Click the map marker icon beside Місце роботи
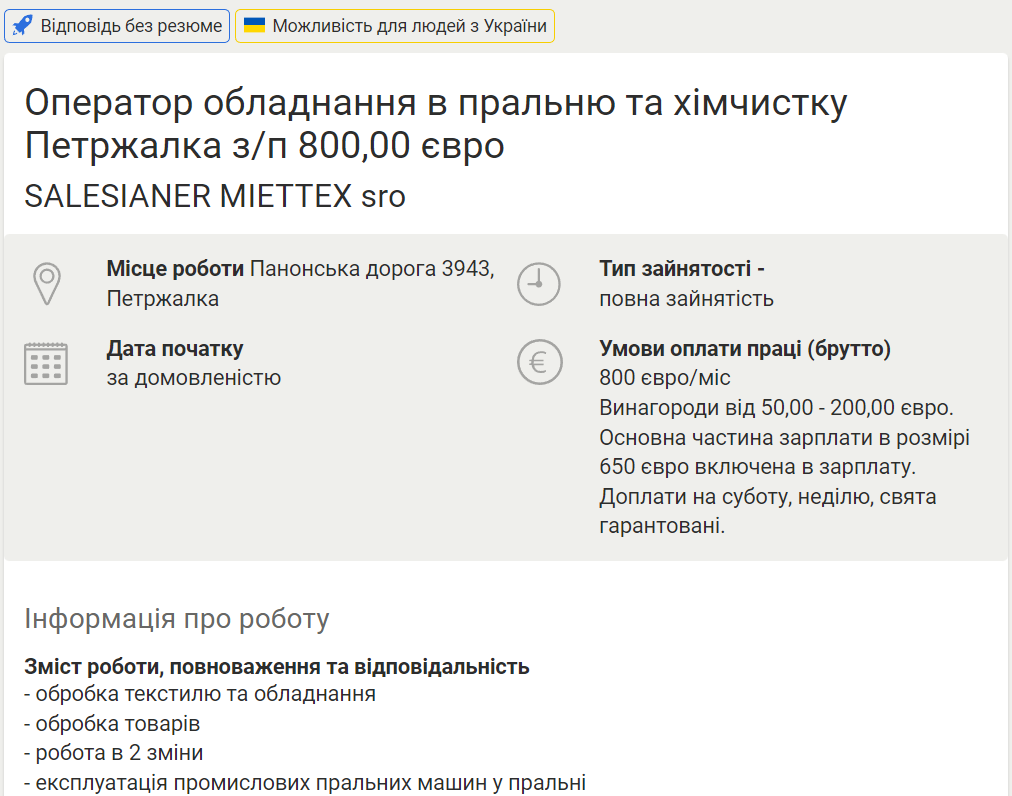1012x796 pixels. (47, 282)
